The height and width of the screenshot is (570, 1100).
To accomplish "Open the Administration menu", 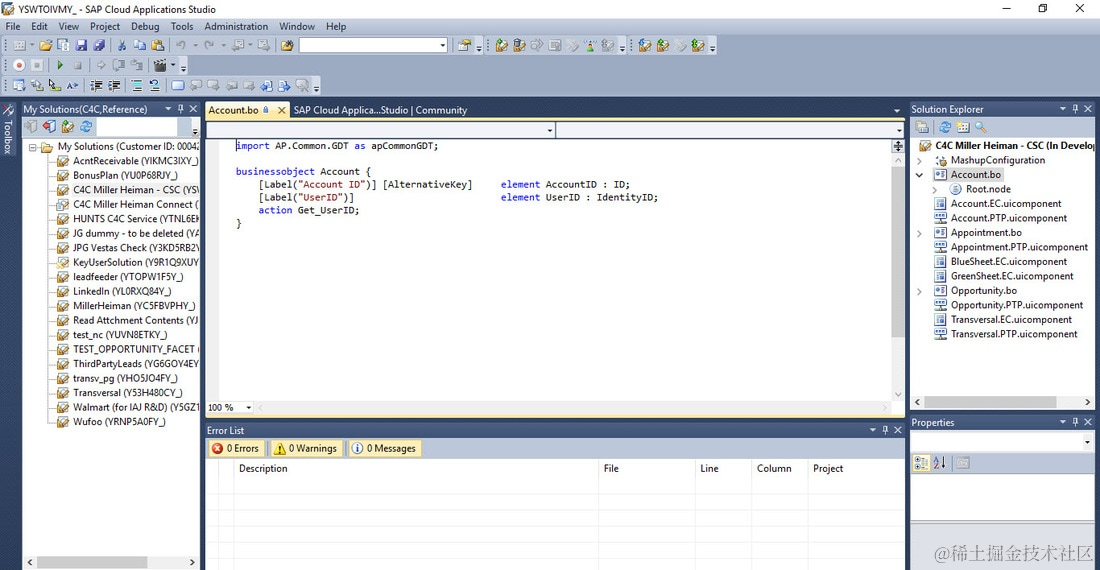I will [x=236, y=26].
